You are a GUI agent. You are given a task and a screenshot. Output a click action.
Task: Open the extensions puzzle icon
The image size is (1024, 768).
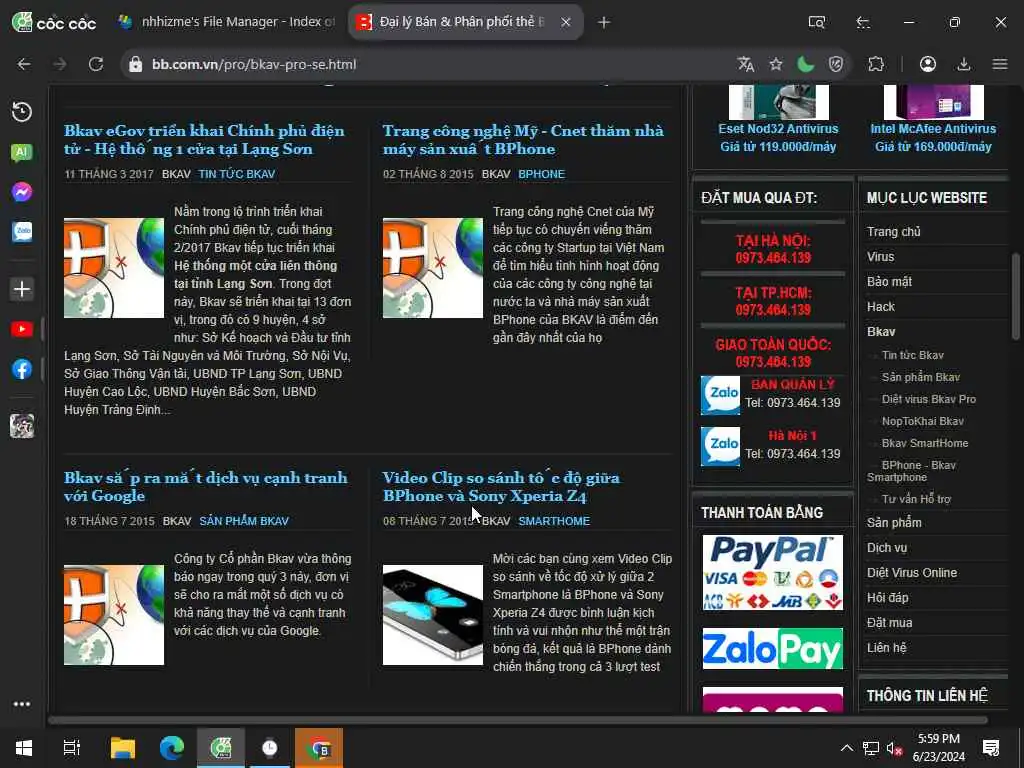876,64
